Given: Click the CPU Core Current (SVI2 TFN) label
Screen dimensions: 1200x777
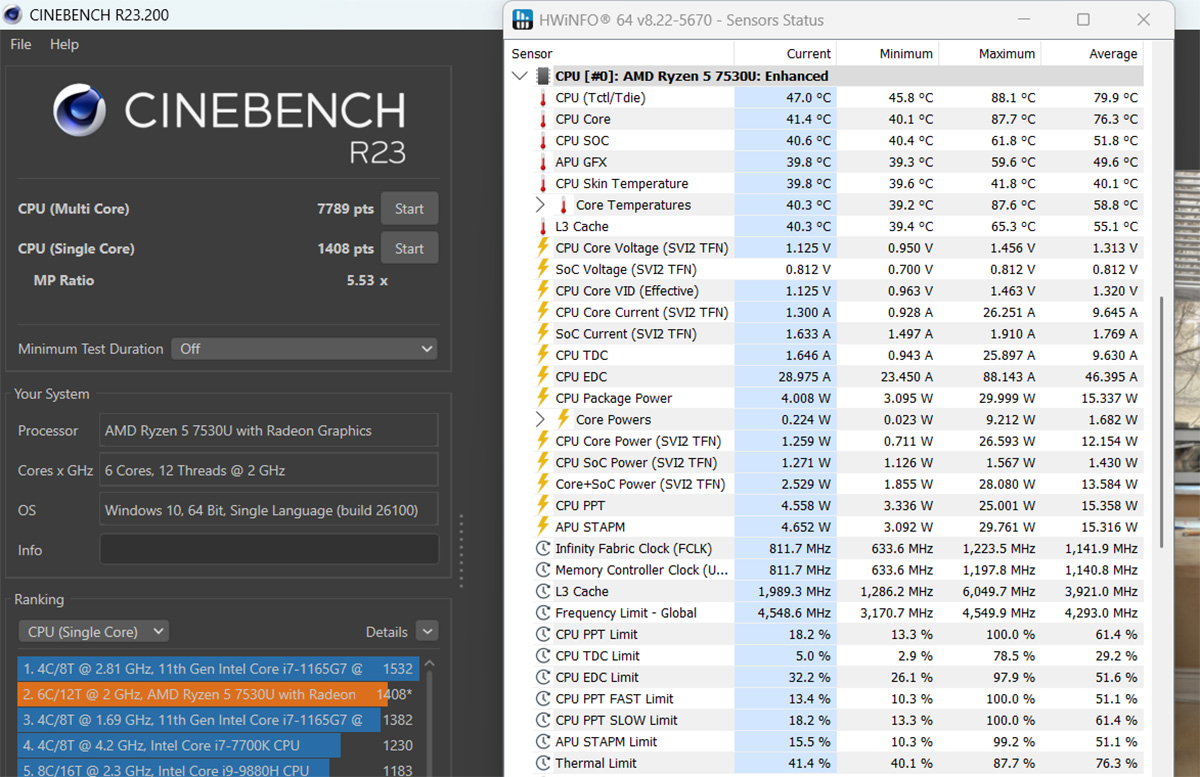Looking at the screenshot, I should [x=642, y=313].
